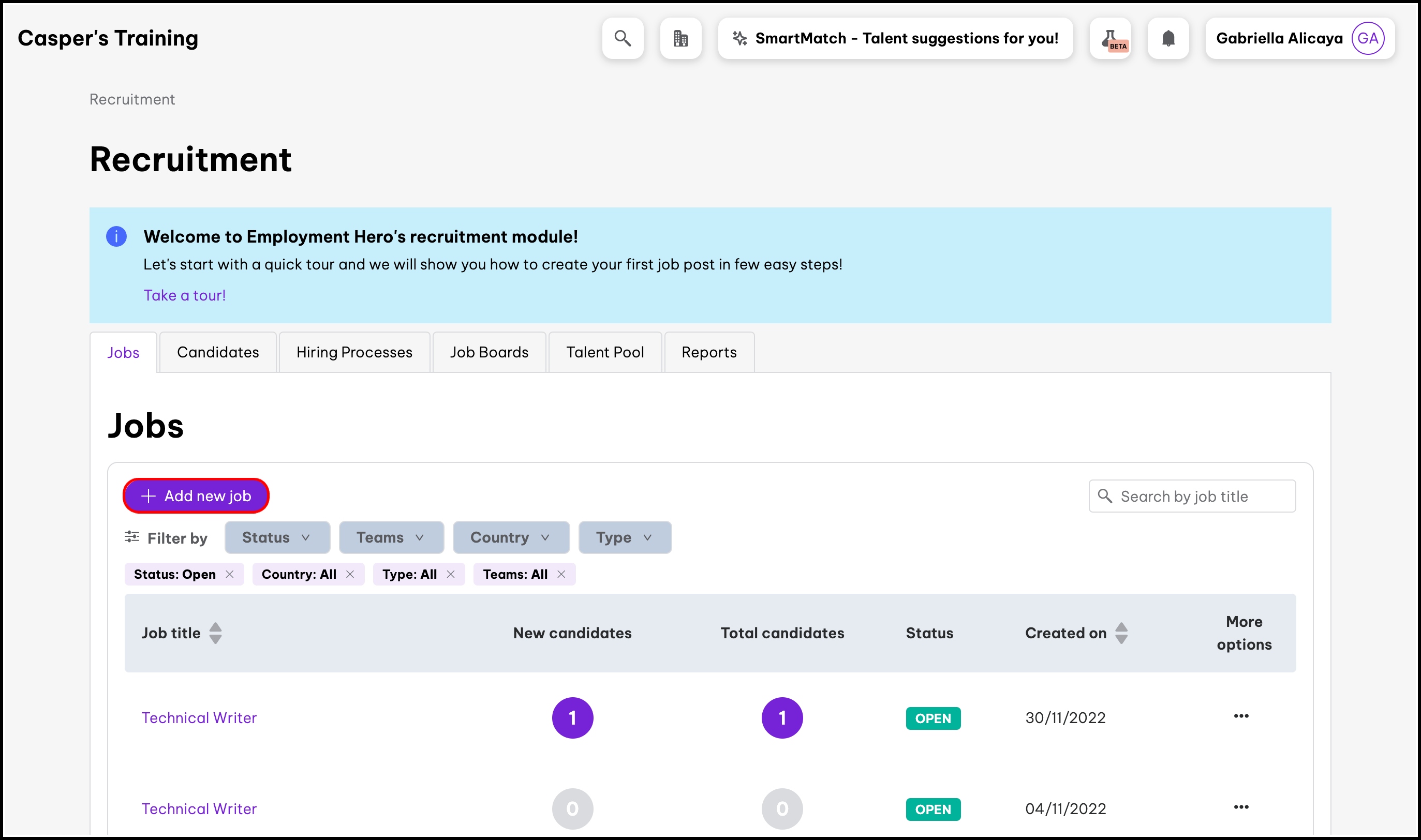
Task: Open the beta flask icon
Action: (1111, 38)
